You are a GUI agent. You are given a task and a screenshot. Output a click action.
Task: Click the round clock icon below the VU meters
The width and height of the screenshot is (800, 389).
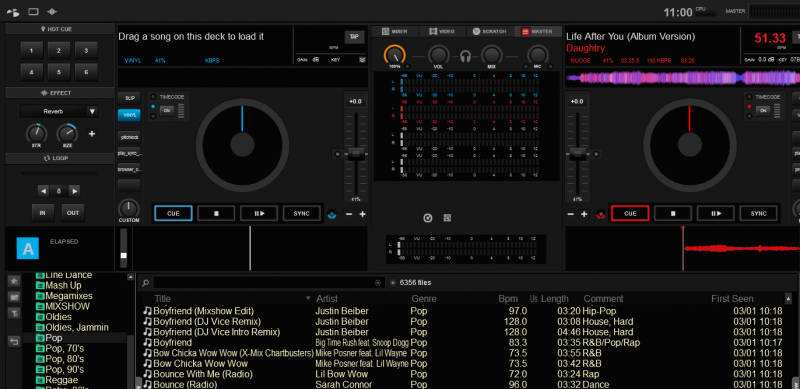click(428, 218)
